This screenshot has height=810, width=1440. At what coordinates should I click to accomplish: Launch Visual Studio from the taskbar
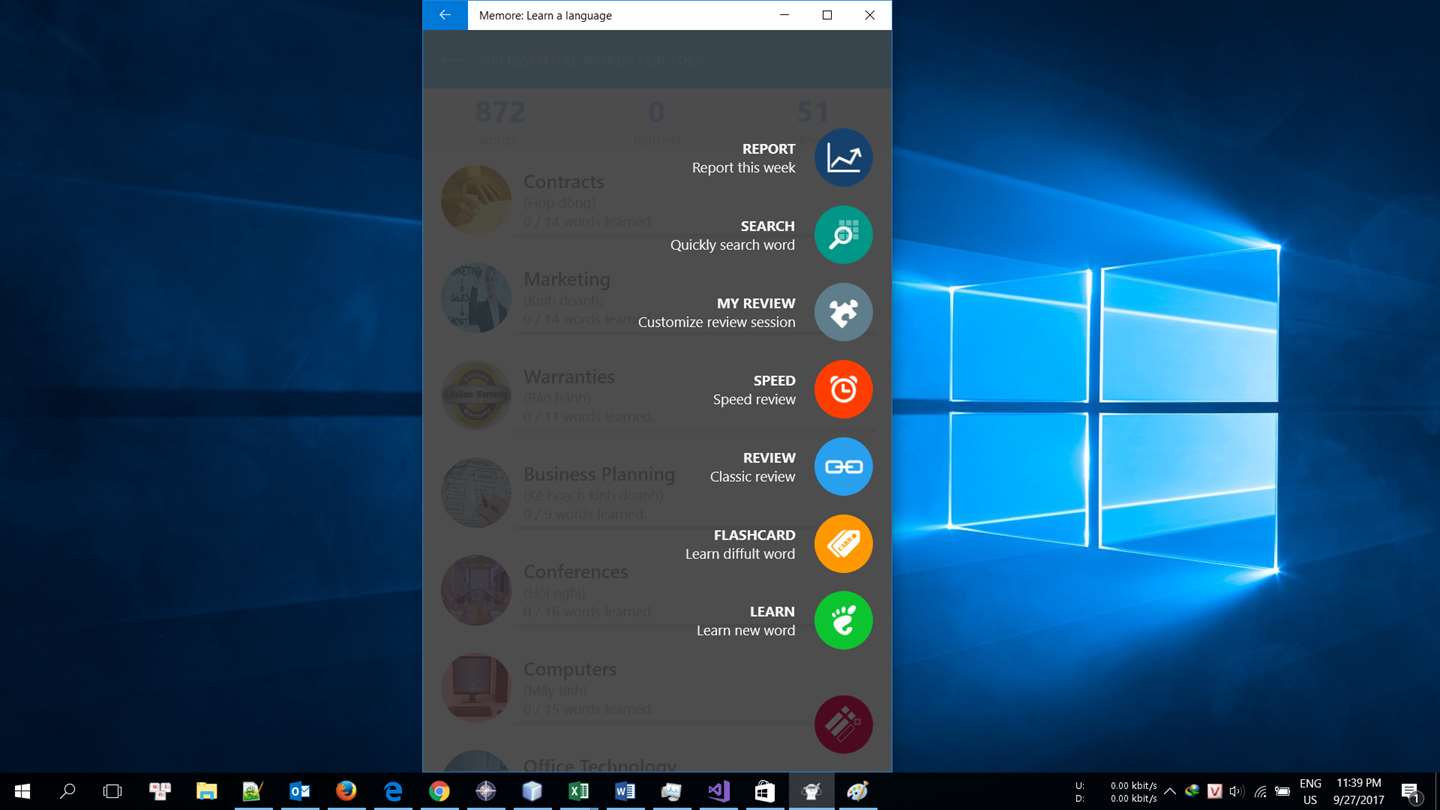pyautogui.click(x=718, y=791)
